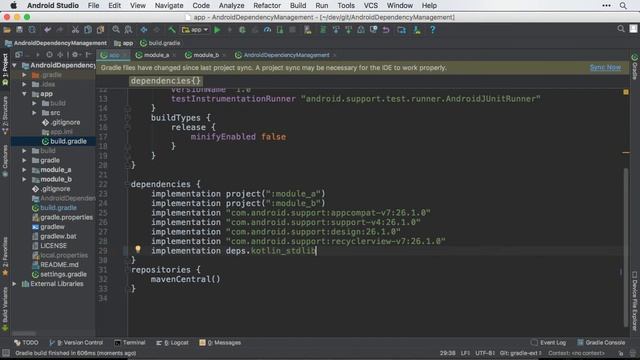The width and height of the screenshot is (640, 360).
Task: Collapse the AndroidDependencyManagement root node
Action: (15, 65)
